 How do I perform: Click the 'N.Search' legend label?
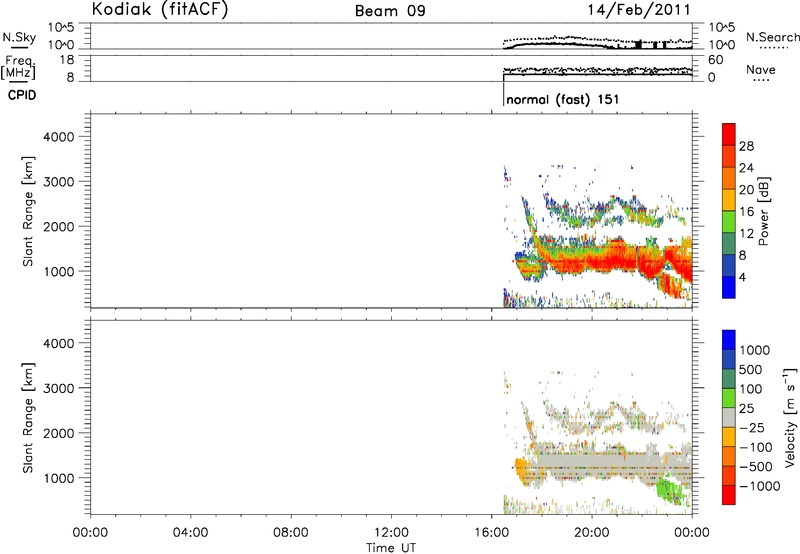772,37
